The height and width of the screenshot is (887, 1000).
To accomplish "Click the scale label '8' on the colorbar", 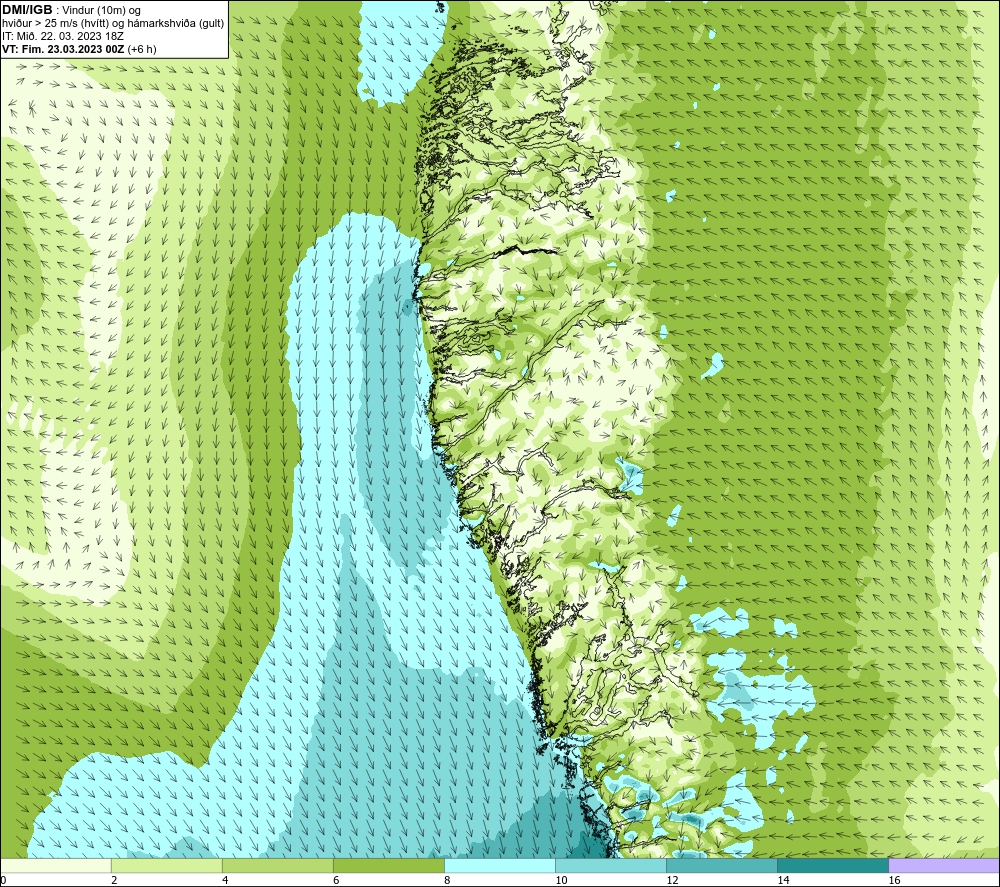I will click(x=447, y=880).
